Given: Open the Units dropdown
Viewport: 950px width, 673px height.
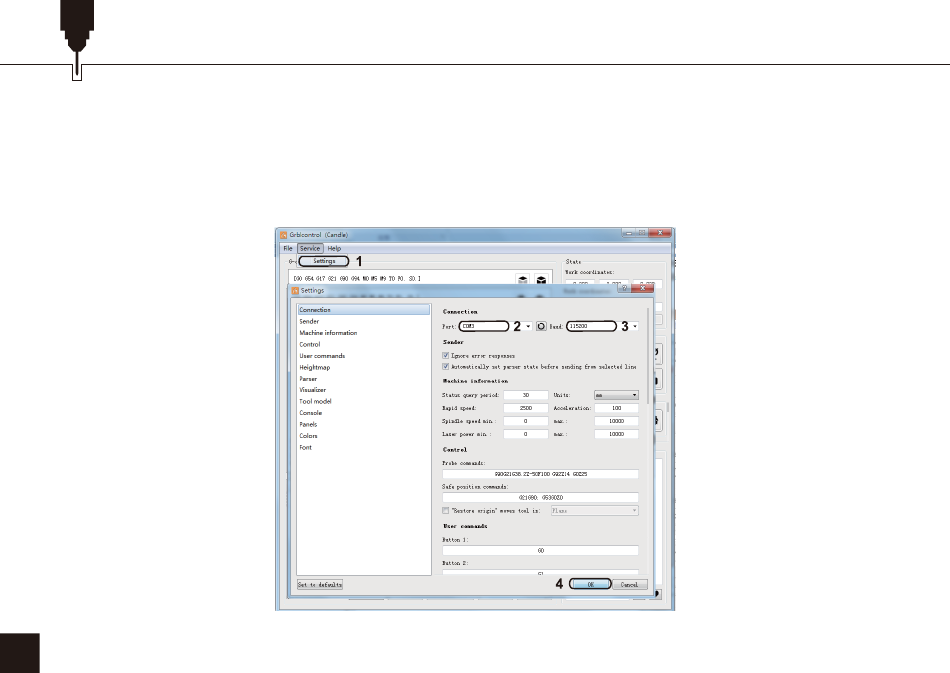Looking at the screenshot, I should tap(616, 395).
